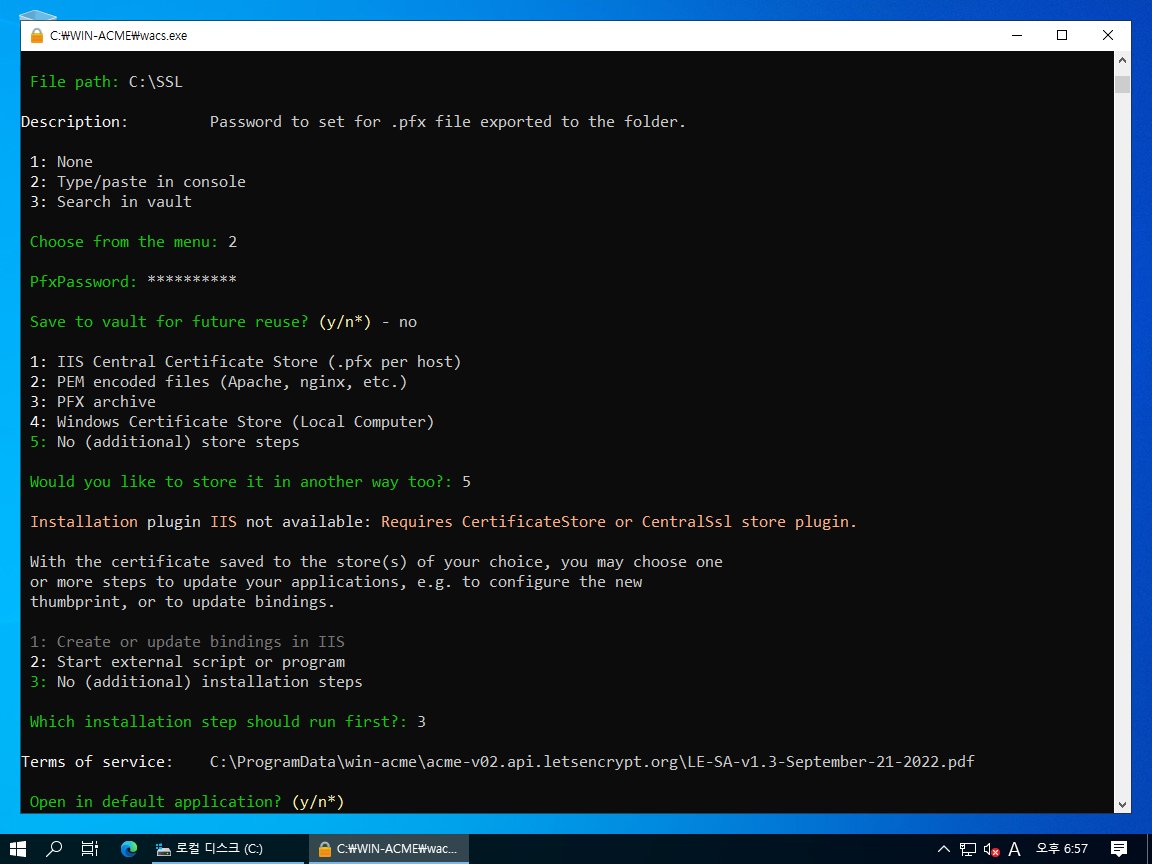Open the notification center icon
1152x864 pixels.
(x=1119, y=849)
